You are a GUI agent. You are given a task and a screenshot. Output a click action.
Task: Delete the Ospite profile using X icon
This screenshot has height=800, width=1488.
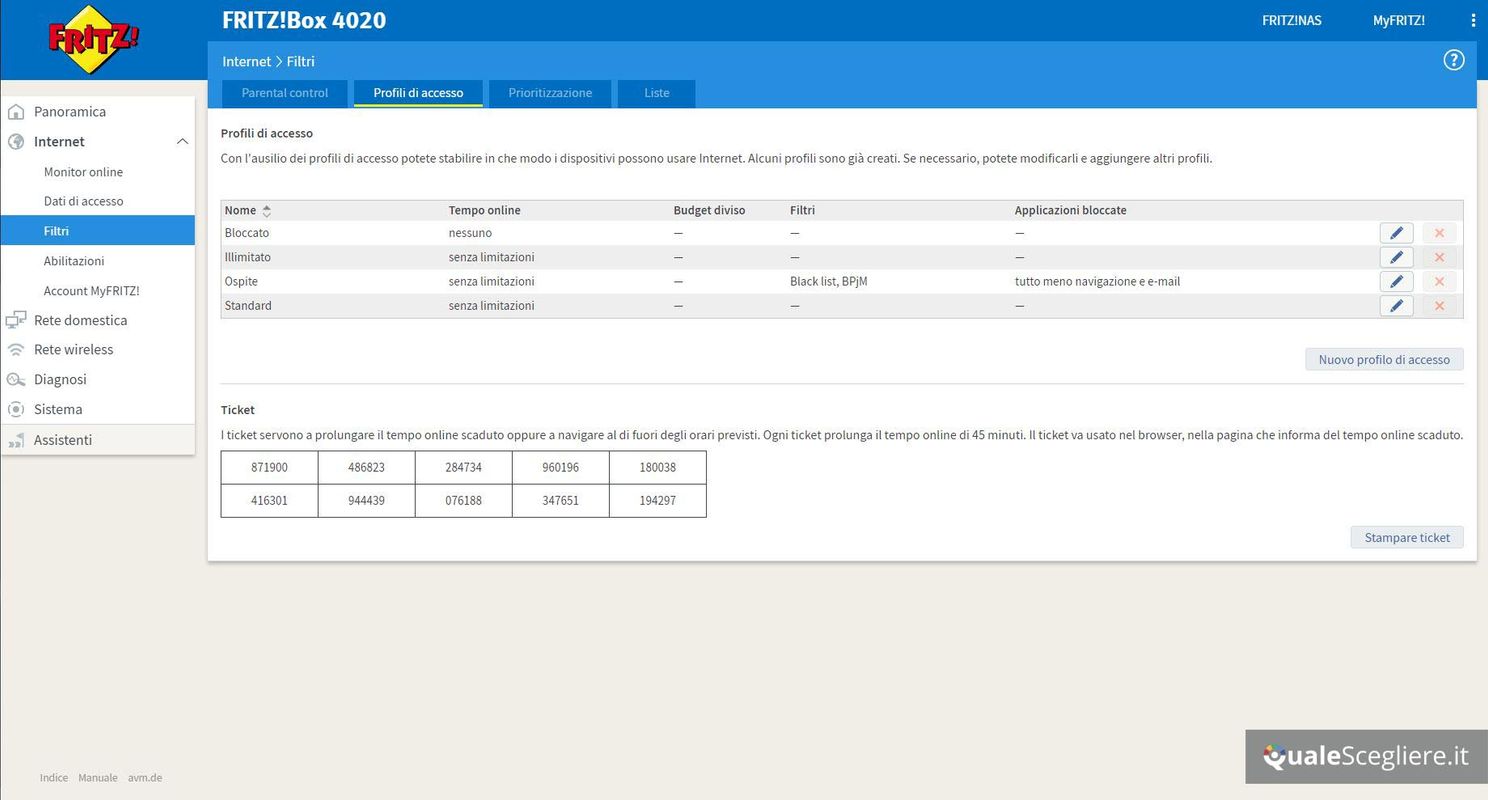(x=1439, y=282)
